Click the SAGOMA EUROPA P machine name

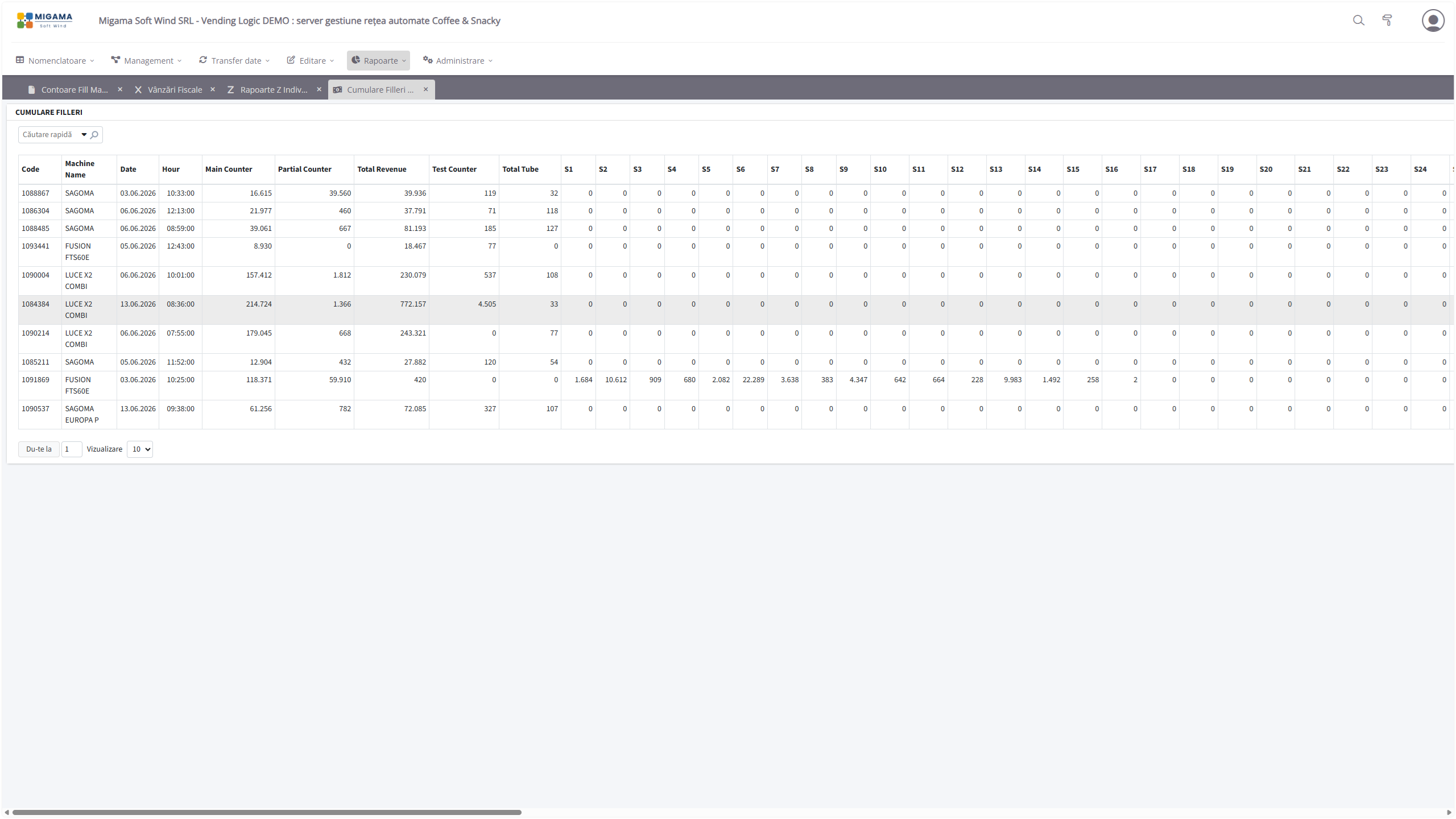click(x=82, y=415)
